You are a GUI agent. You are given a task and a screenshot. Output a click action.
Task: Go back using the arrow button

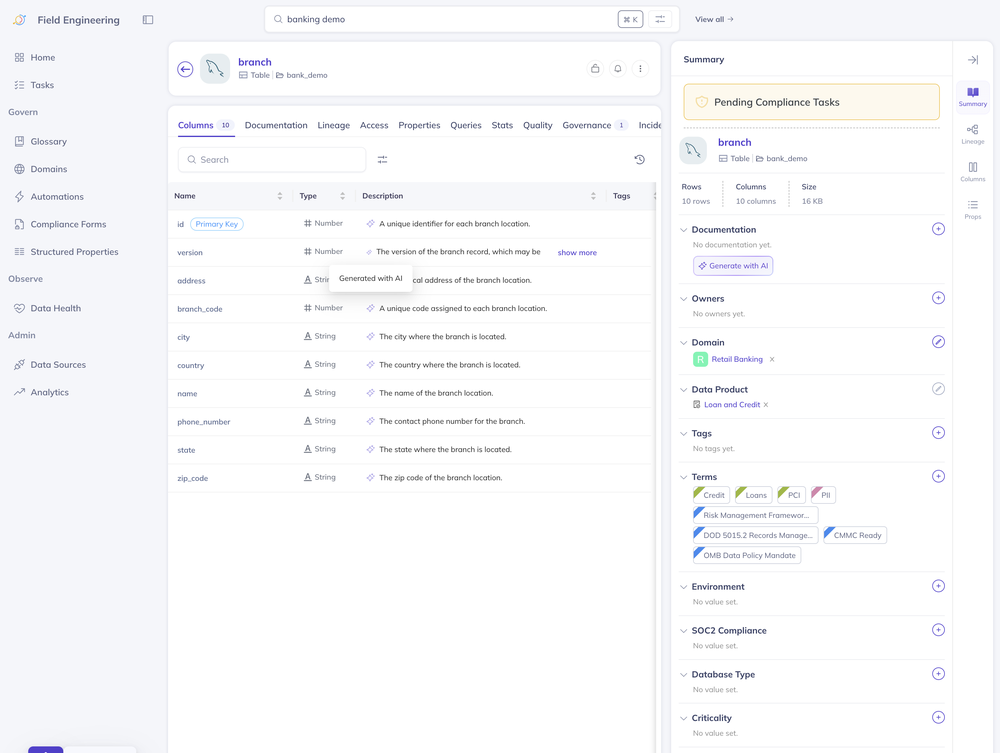(185, 69)
